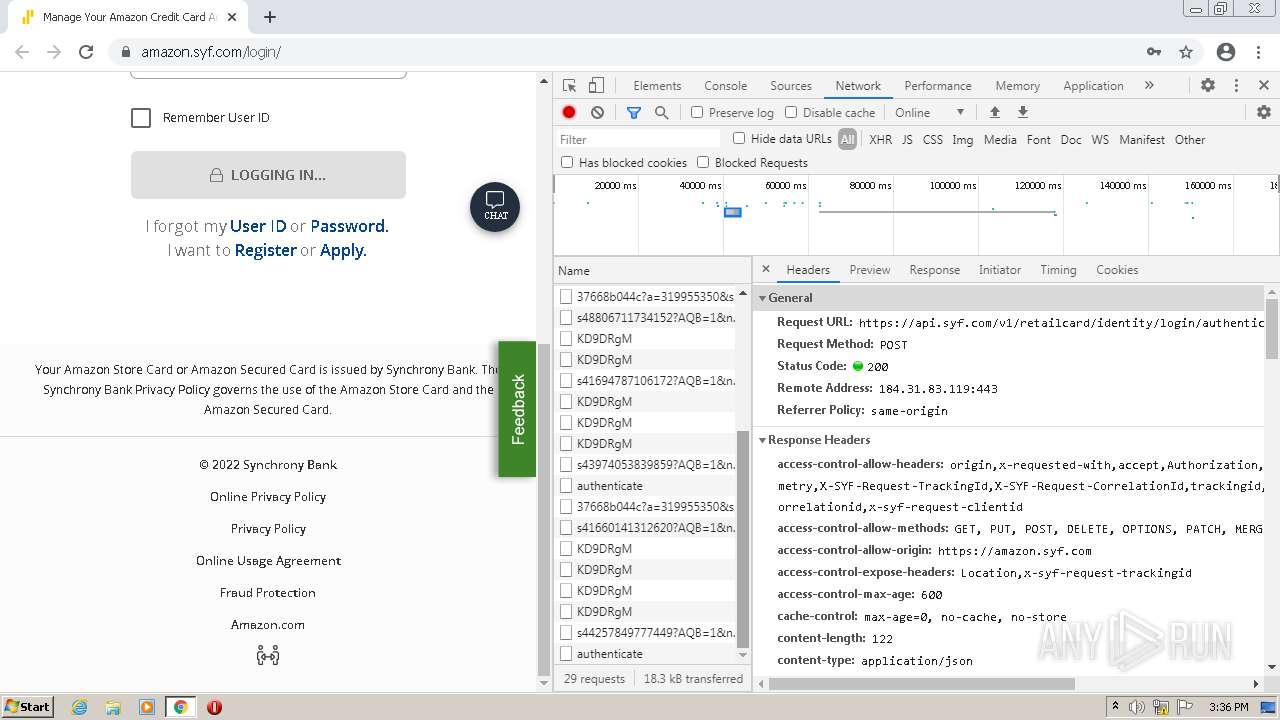Screen dimensions: 1280x720
Task: Click the forgot Password link
Action: click(x=349, y=226)
